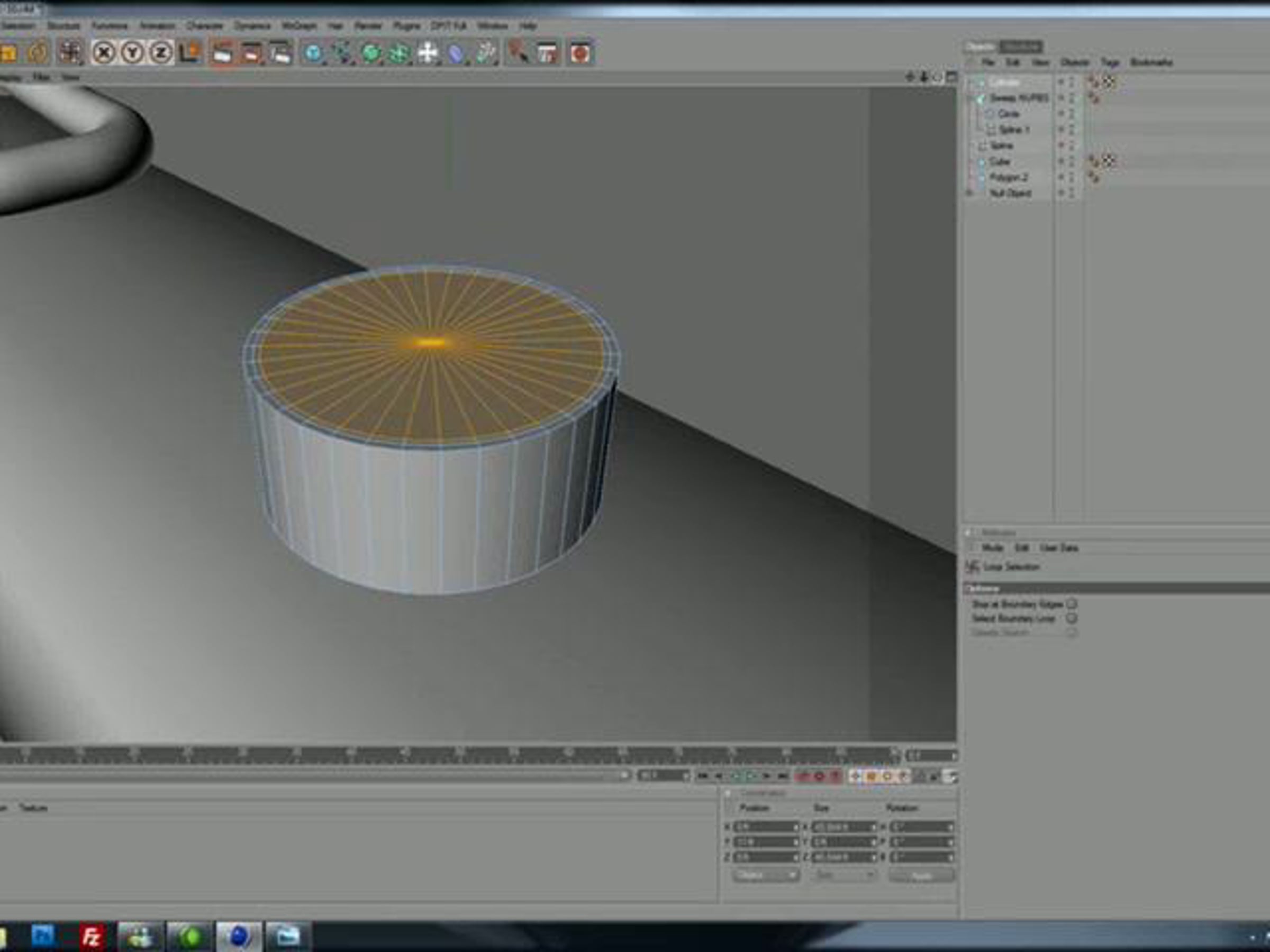Collapse the Sweep NURBS hierarchy
Screen dimensions: 1270x952
click(970, 98)
